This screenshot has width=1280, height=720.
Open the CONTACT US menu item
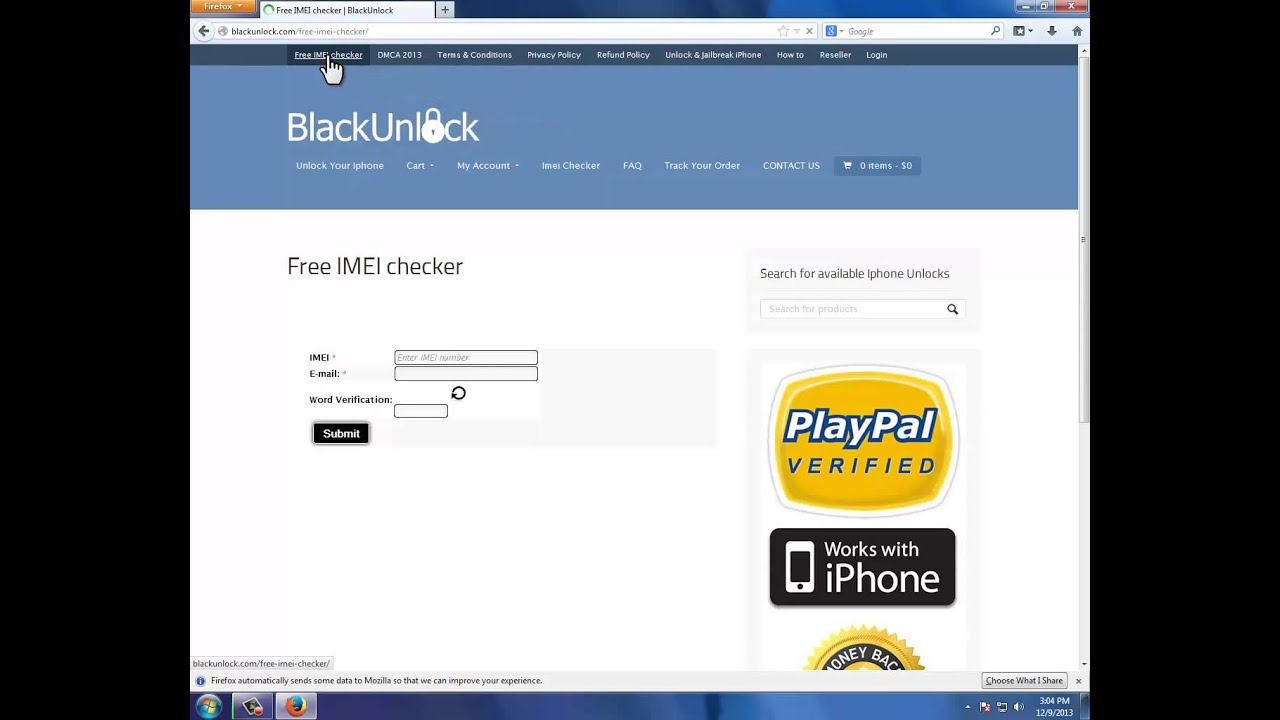click(791, 166)
